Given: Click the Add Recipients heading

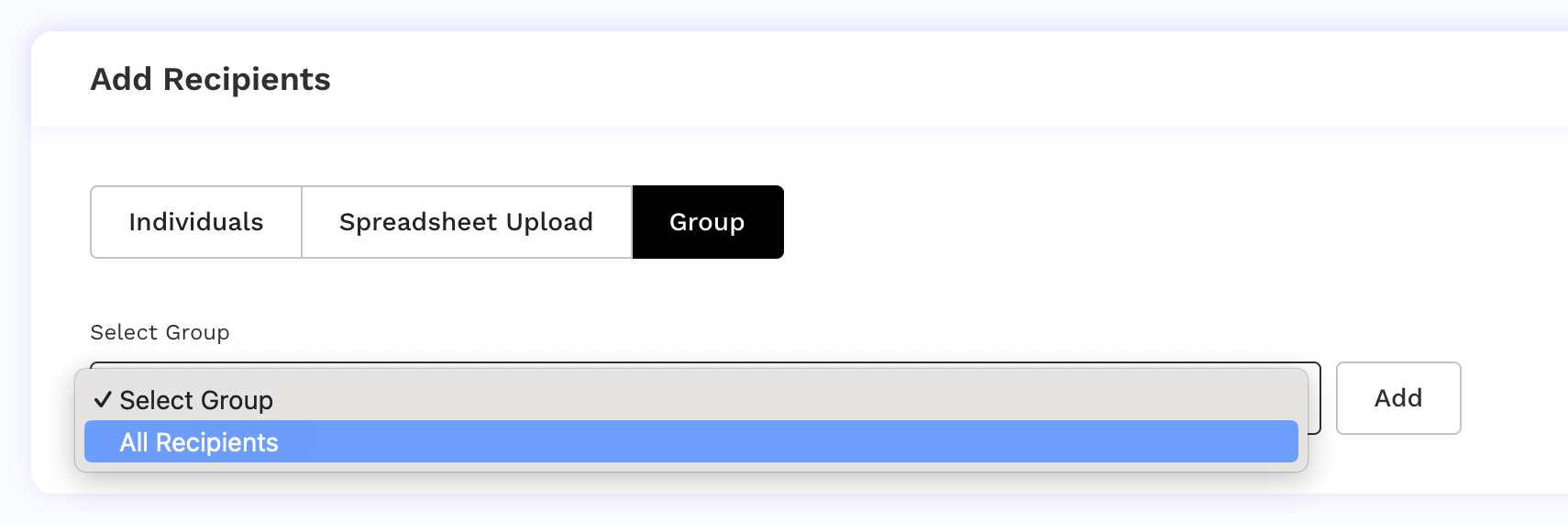Looking at the screenshot, I should tap(210, 80).
